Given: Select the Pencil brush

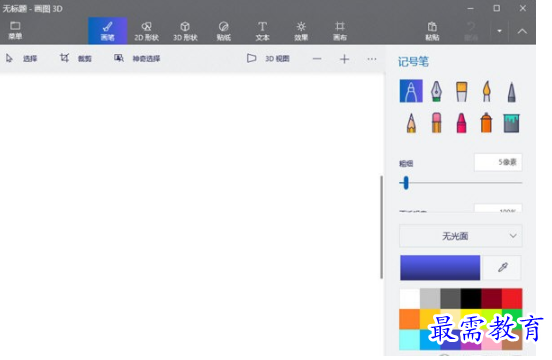Looking at the screenshot, I should pyautogui.click(x=411, y=123).
